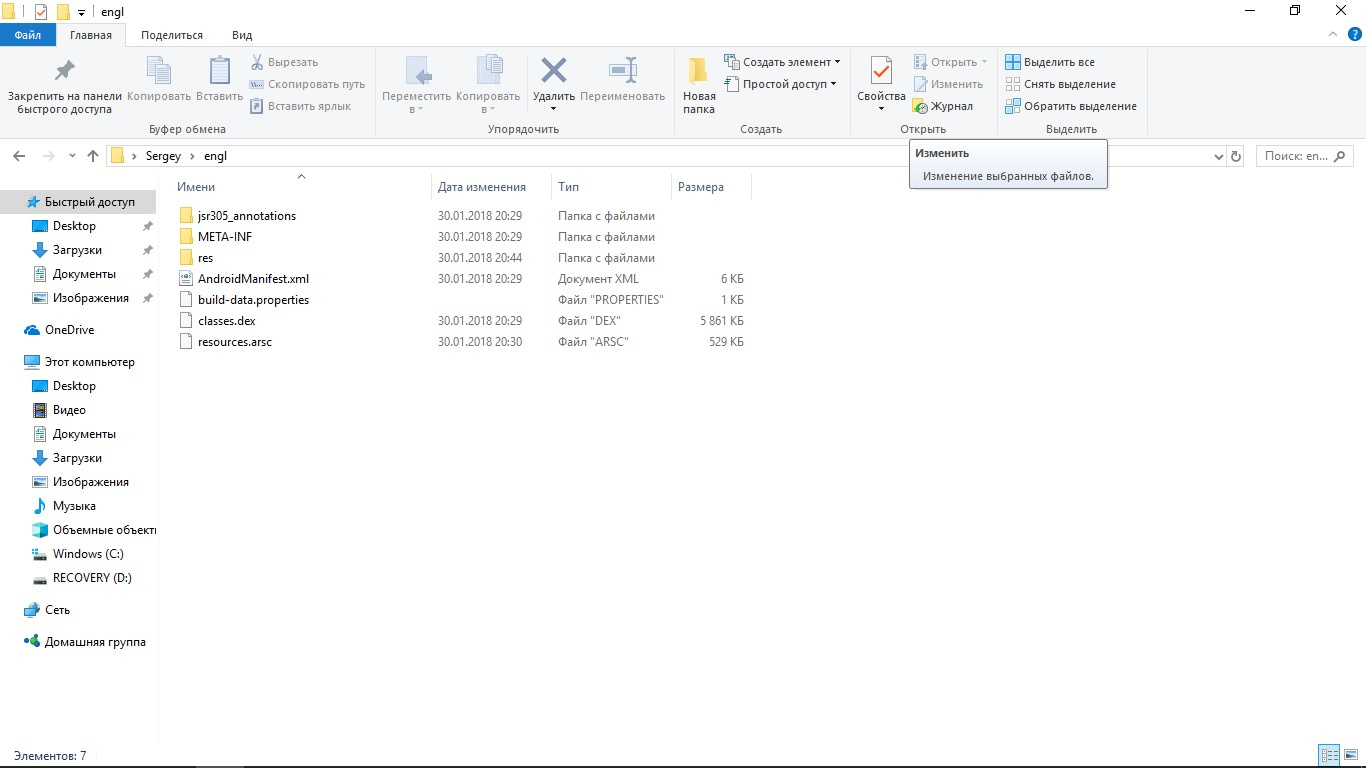Open the Журнал (History) item
This screenshot has width=1366, height=768.
(943, 106)
